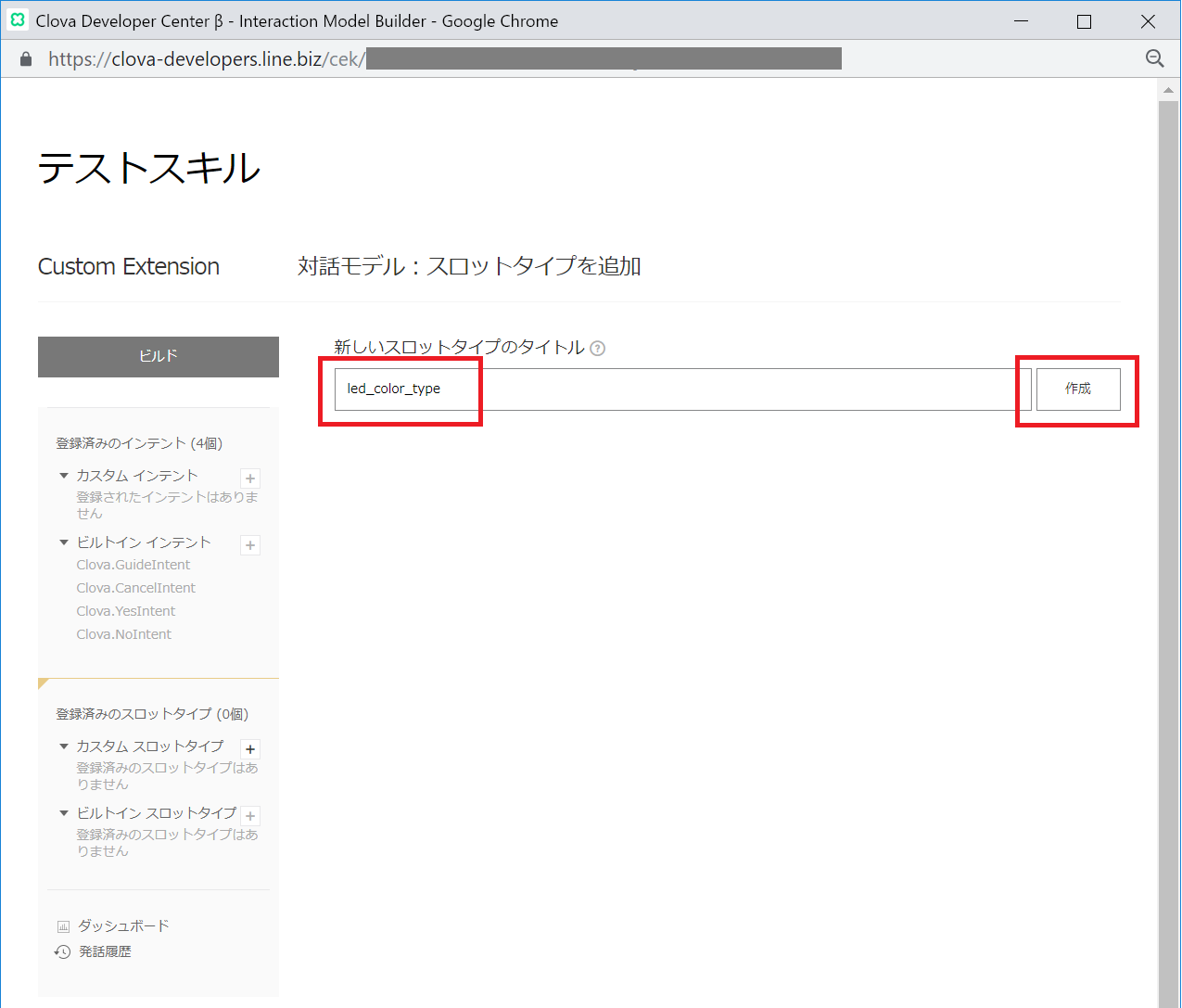Open Clova.NoIntent from the intent list
The image size is (1182, 1008).
(124, 634)
